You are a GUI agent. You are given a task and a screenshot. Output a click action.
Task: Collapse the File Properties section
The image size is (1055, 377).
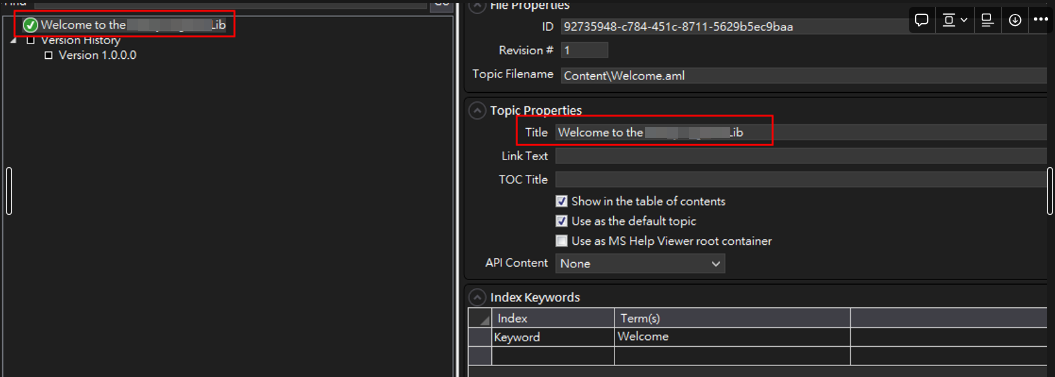click(x=477, y=5)
